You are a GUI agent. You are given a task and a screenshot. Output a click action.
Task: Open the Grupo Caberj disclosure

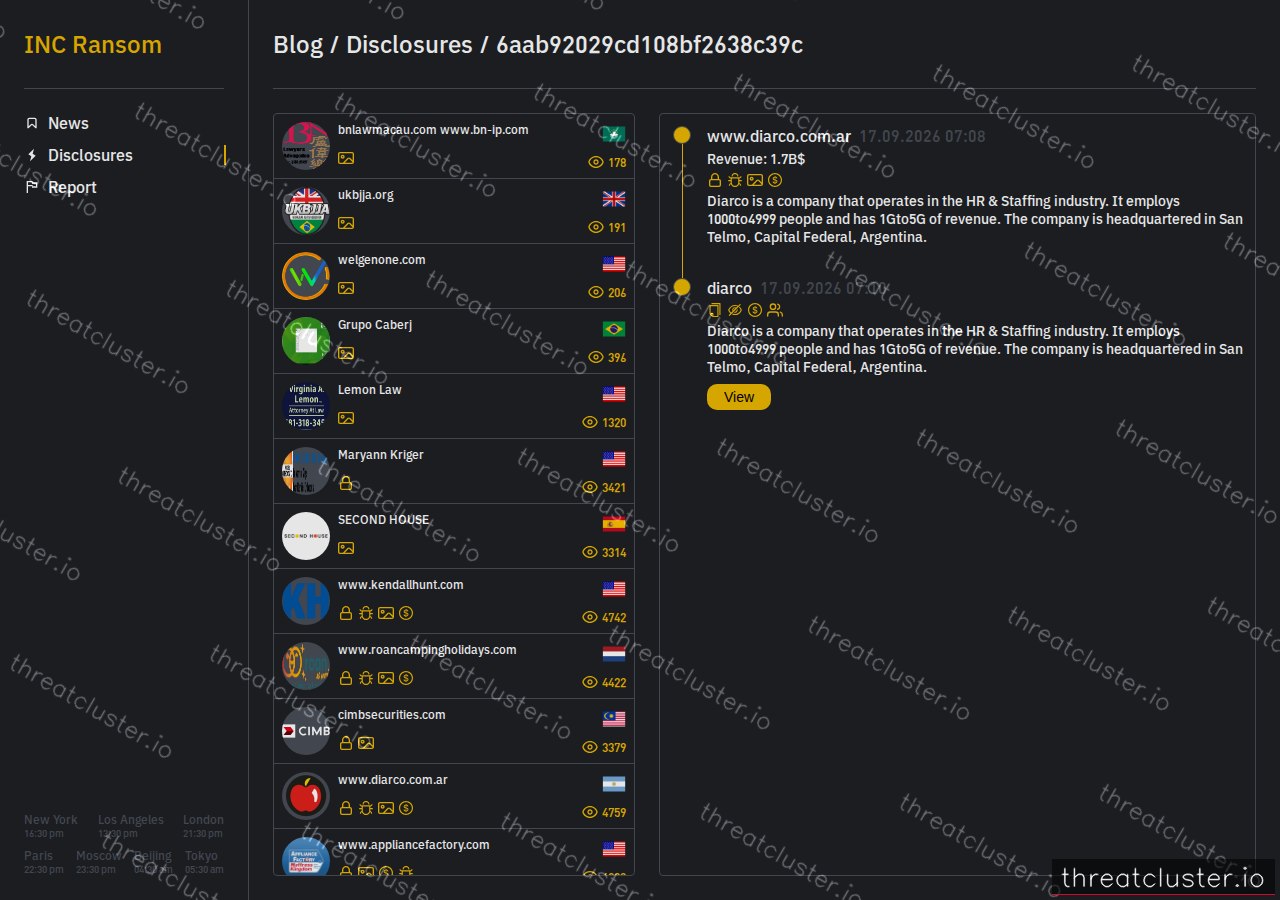[x=454, y=341]
